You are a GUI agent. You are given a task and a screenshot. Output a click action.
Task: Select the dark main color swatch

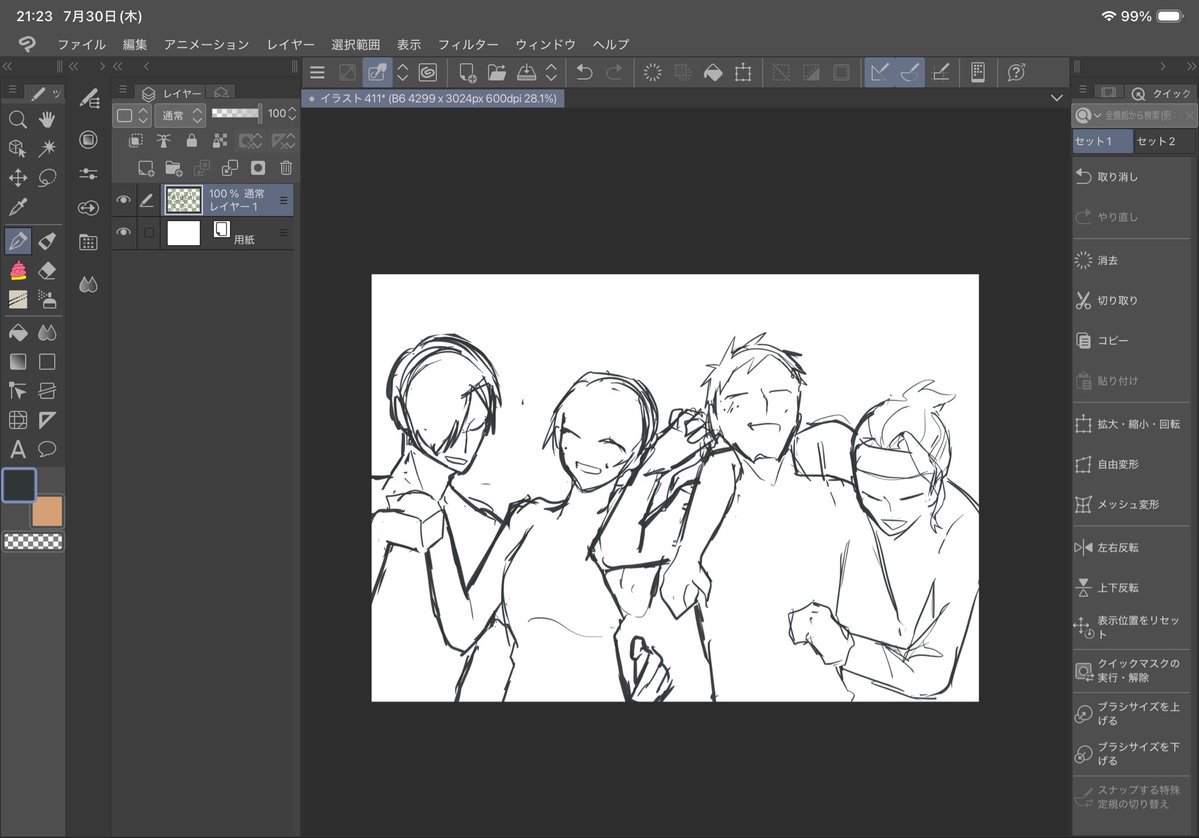tap(19, 486)
